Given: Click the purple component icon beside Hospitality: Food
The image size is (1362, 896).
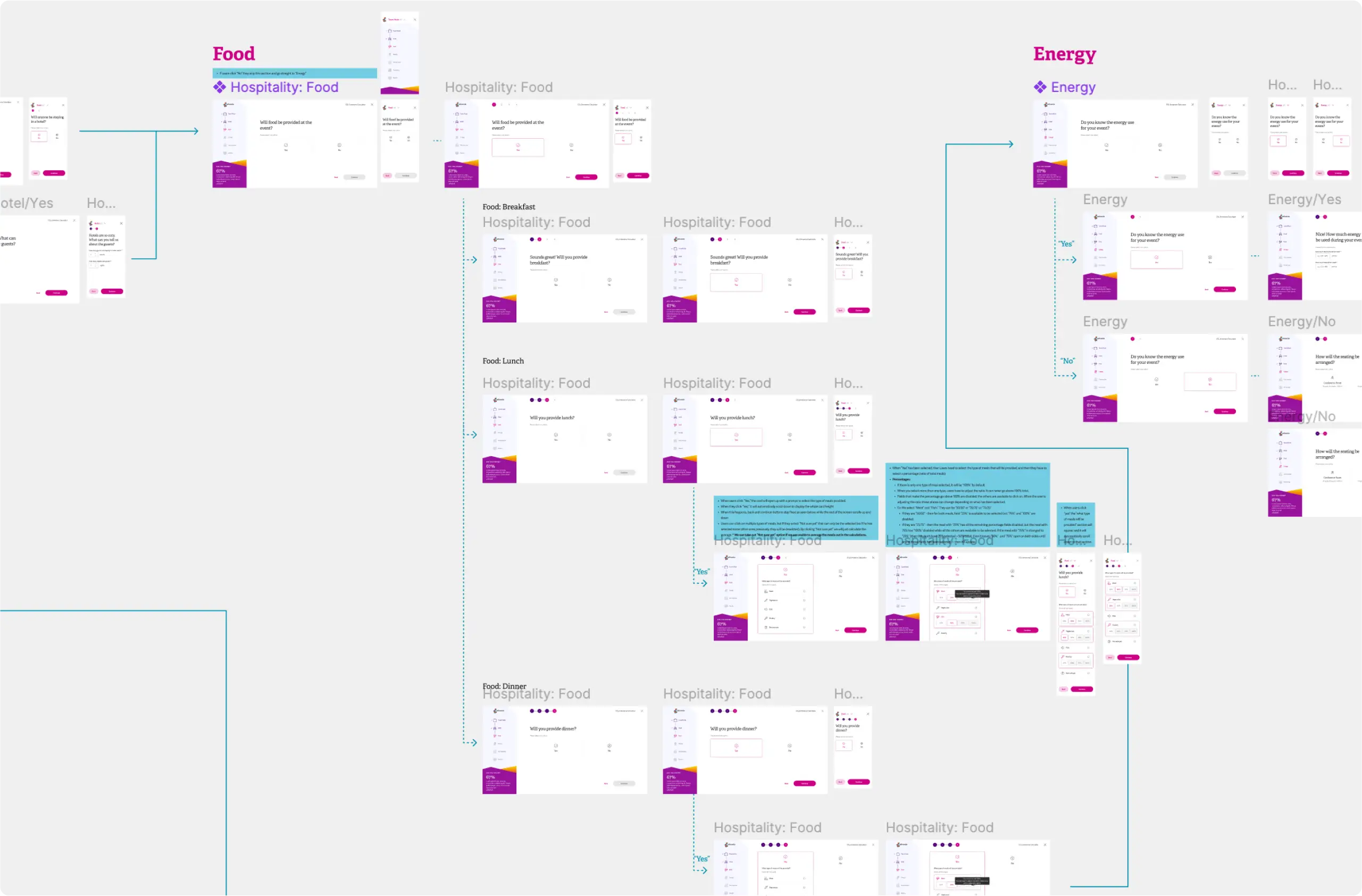Looking at the screenshot, I should [219, 87].
